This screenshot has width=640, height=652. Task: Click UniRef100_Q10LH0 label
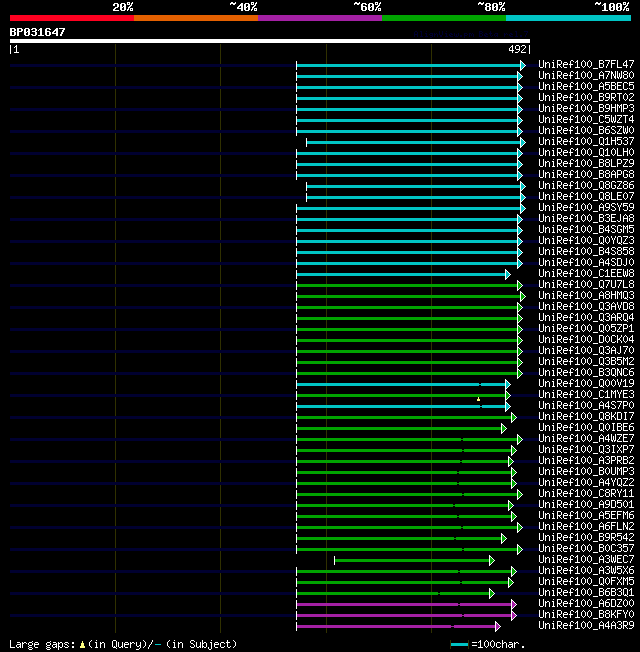coord(586,153)
